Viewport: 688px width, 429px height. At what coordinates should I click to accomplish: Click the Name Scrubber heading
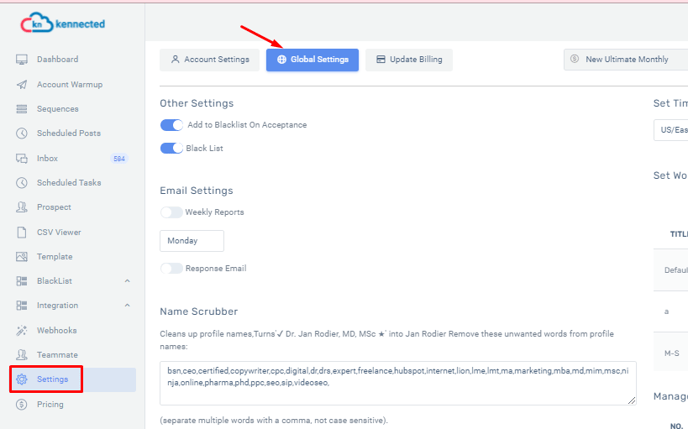click(199, 312)
